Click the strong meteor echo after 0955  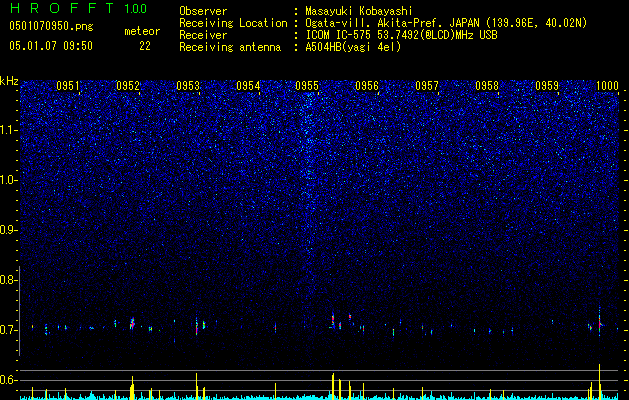point(333,320)
